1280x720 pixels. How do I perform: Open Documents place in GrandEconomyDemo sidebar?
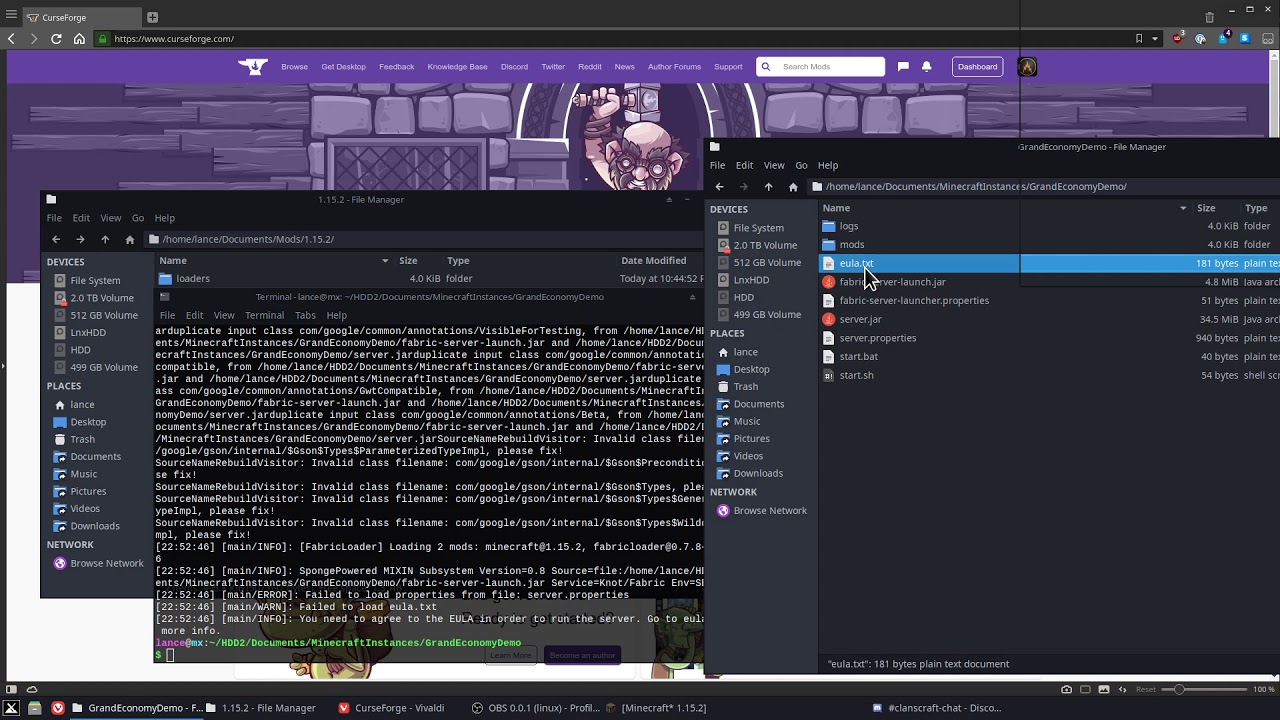758,404
